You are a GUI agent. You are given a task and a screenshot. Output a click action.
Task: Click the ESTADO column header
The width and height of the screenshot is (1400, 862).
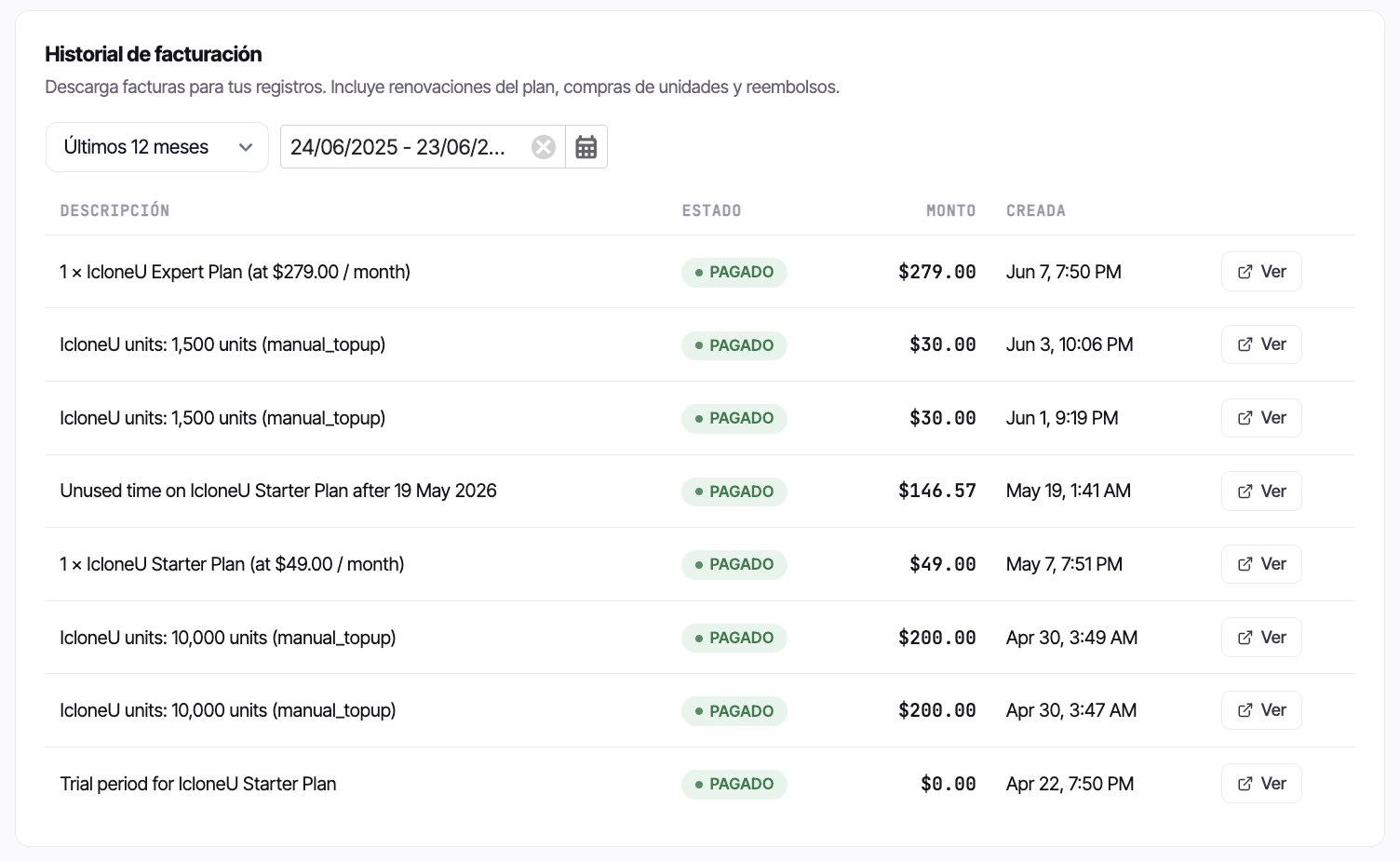(712, 210)
